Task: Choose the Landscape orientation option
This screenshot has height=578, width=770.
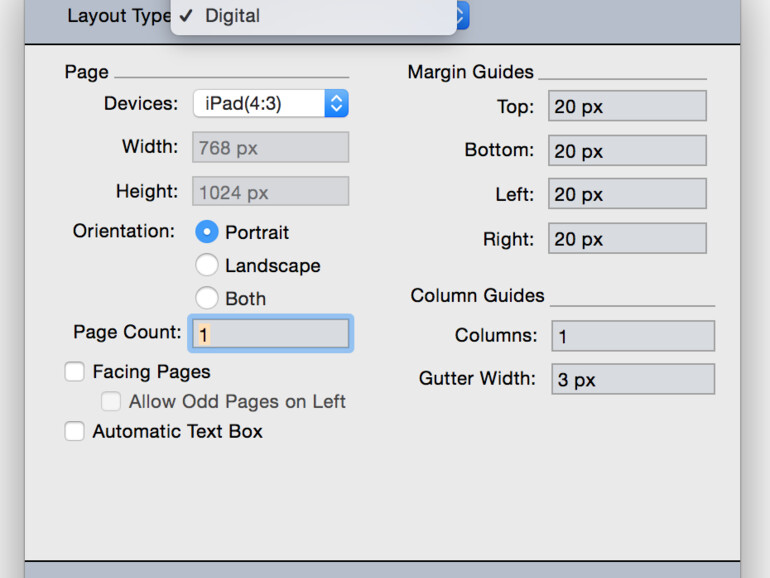Action: point(207,265)
